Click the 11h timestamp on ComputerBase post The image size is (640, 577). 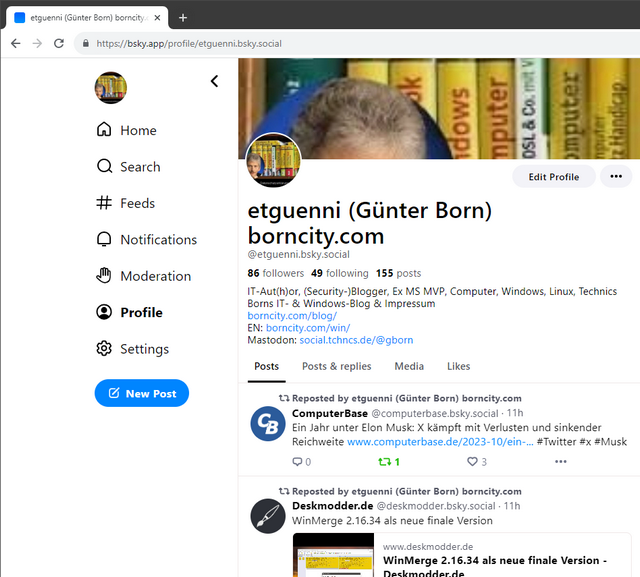(x=515, y=413)
